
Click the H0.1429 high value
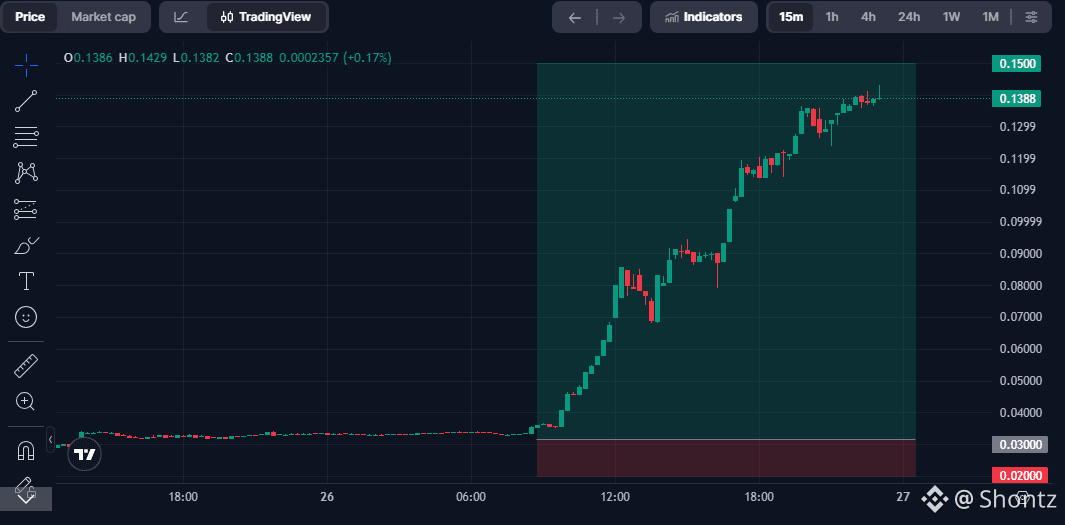143,58
